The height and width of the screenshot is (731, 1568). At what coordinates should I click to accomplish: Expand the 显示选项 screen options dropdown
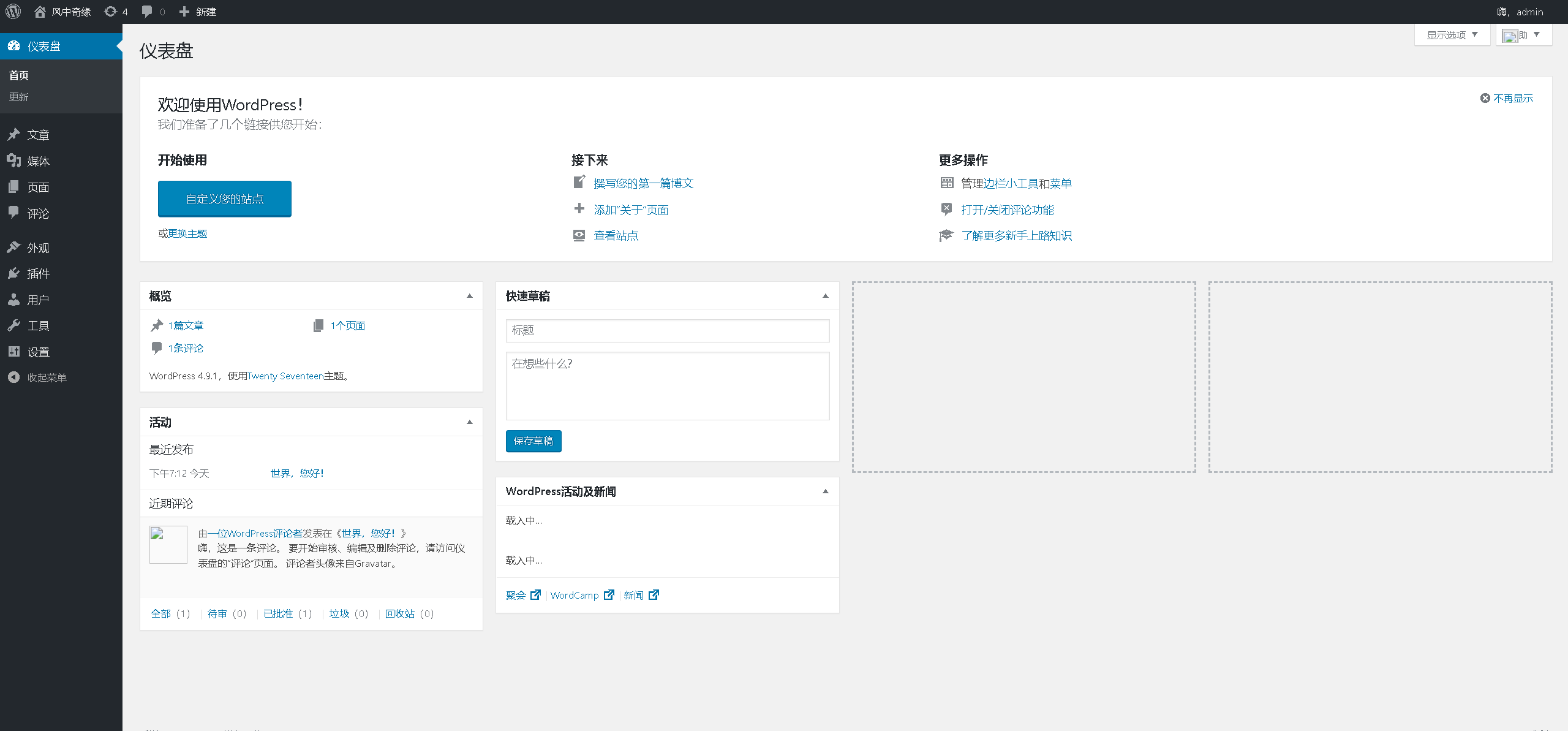pos(1452,35)
